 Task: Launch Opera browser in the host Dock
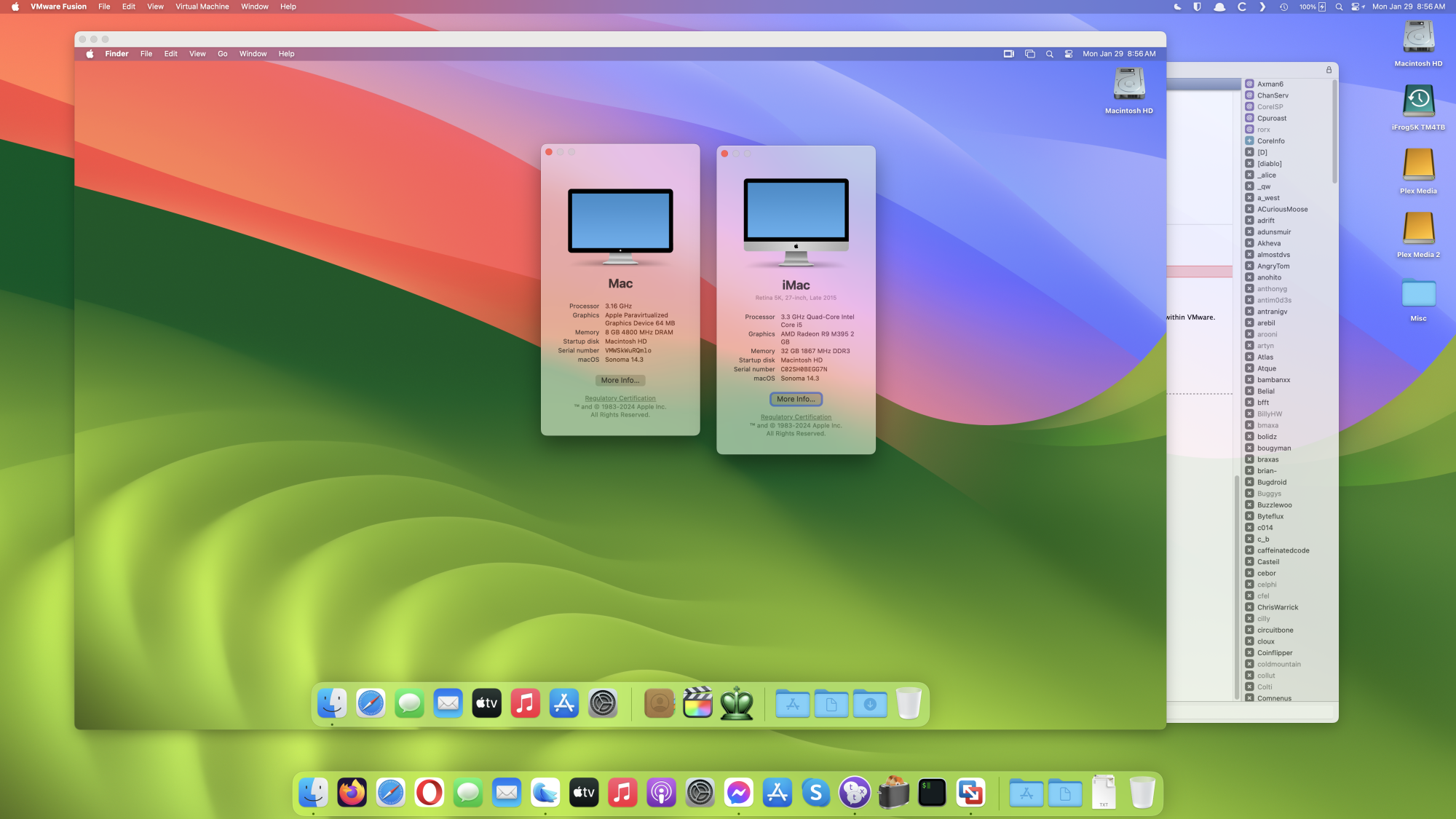point(430,792)
